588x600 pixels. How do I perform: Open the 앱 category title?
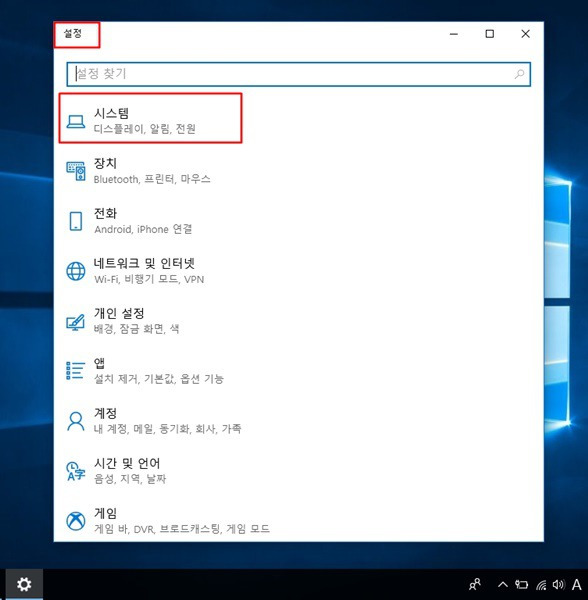tap(99, 363)
